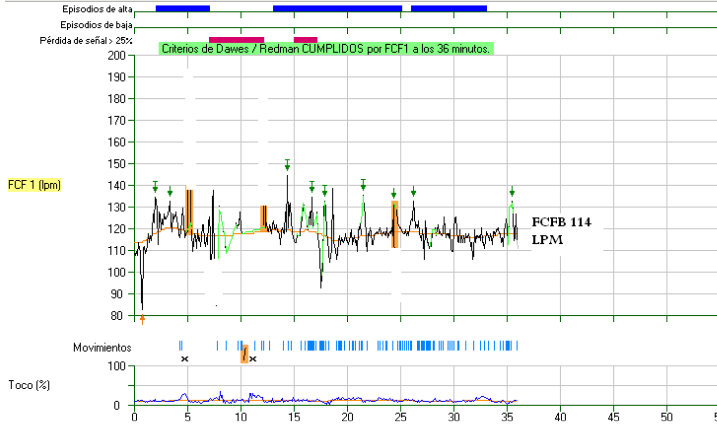Viewport: 717px width, 433px height.
Task: Click the first blue high-episode bar
Action: pyautogui.click(x=183, y=8)
